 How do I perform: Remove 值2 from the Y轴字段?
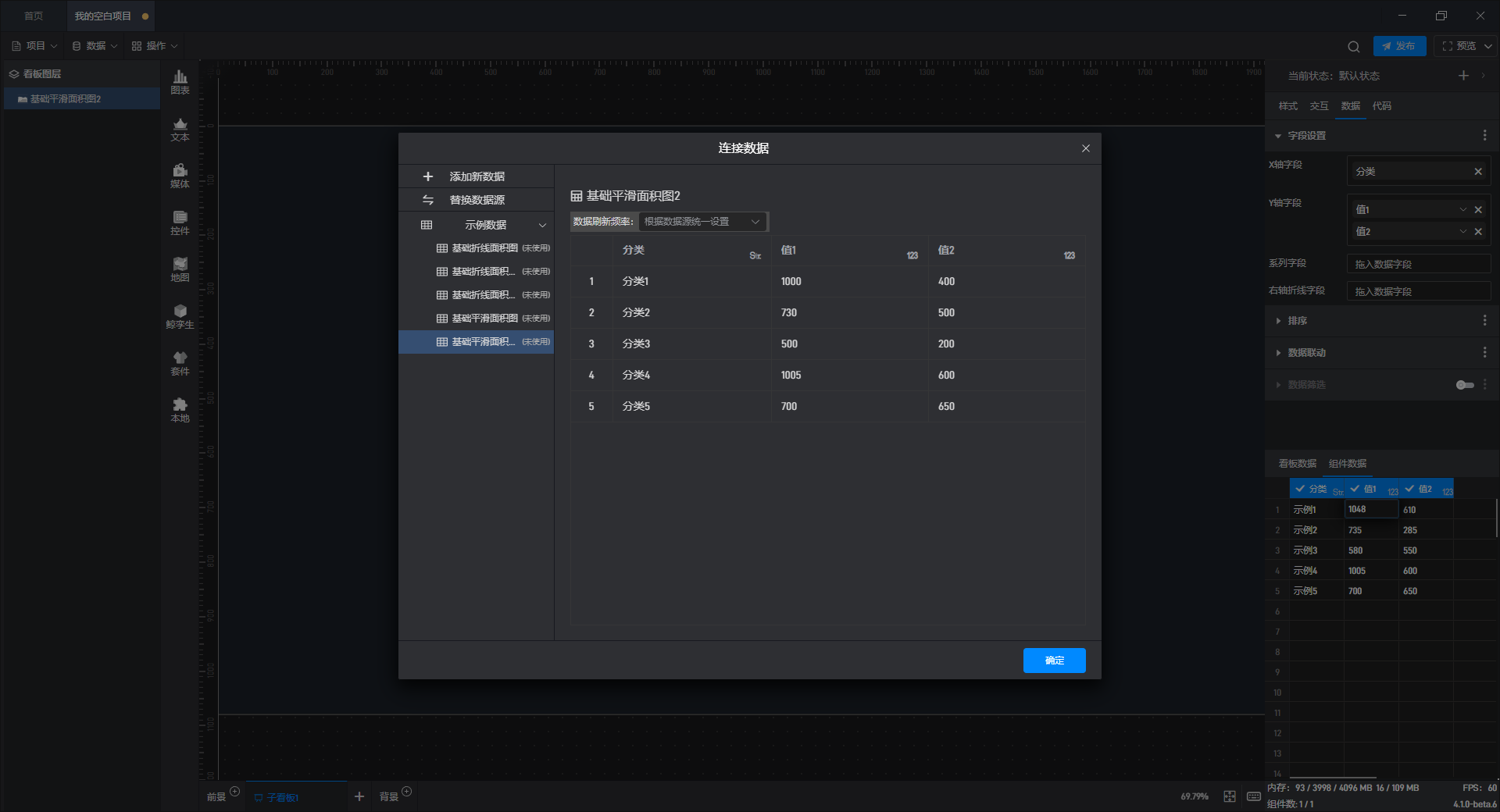click(x=1478, y=231)
